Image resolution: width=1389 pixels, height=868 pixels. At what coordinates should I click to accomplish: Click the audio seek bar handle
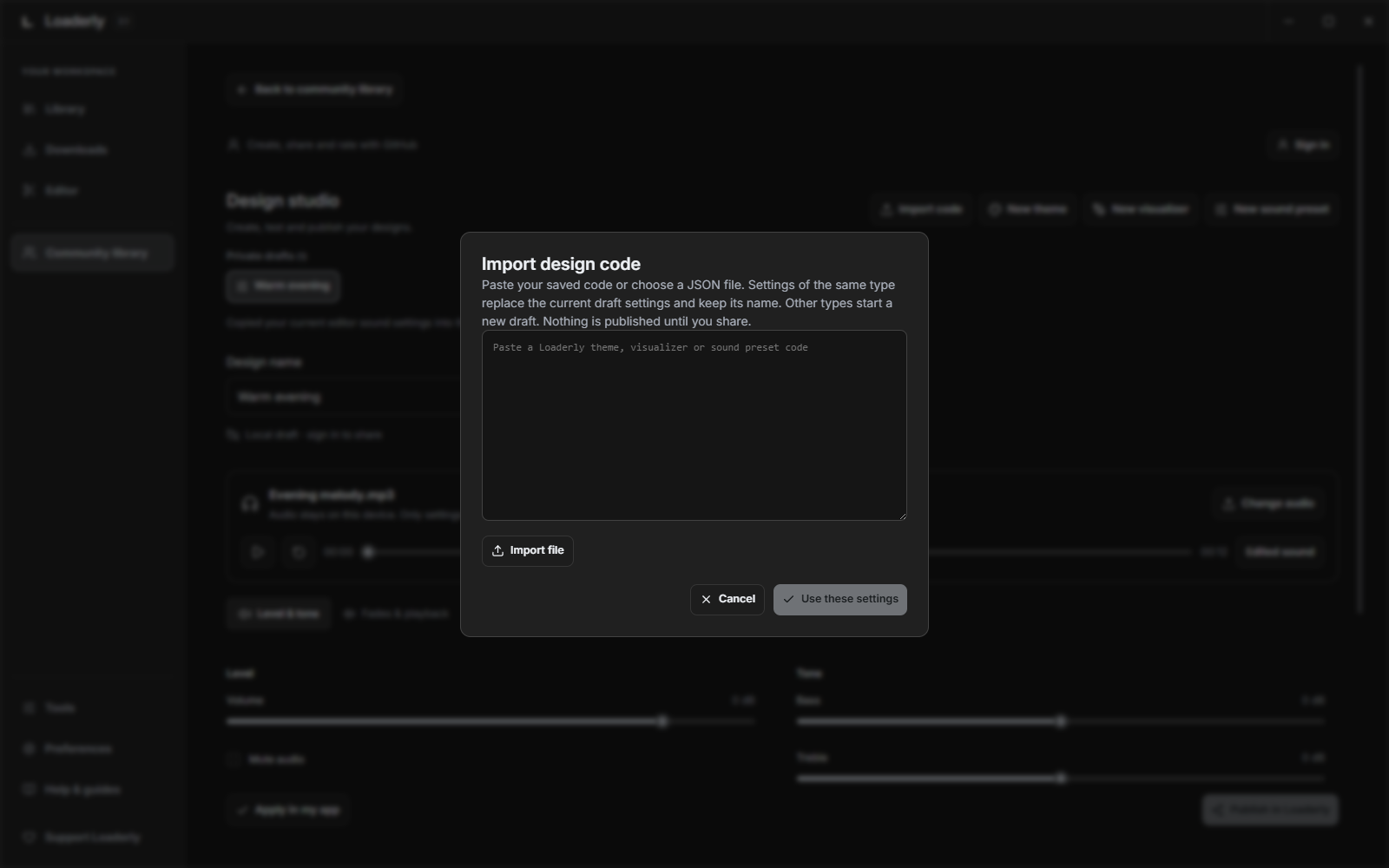click(368, 552)
